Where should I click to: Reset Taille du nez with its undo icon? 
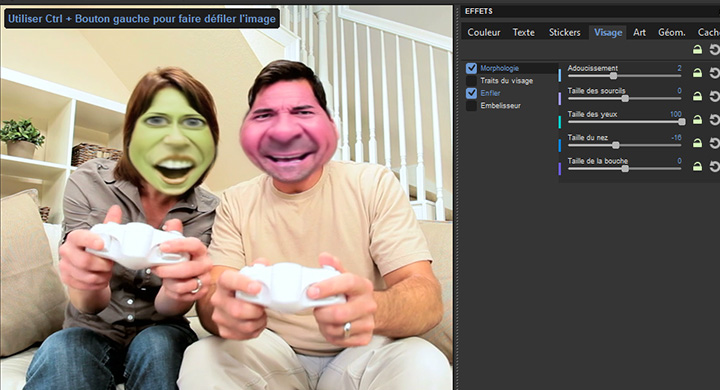click(714, 143)
